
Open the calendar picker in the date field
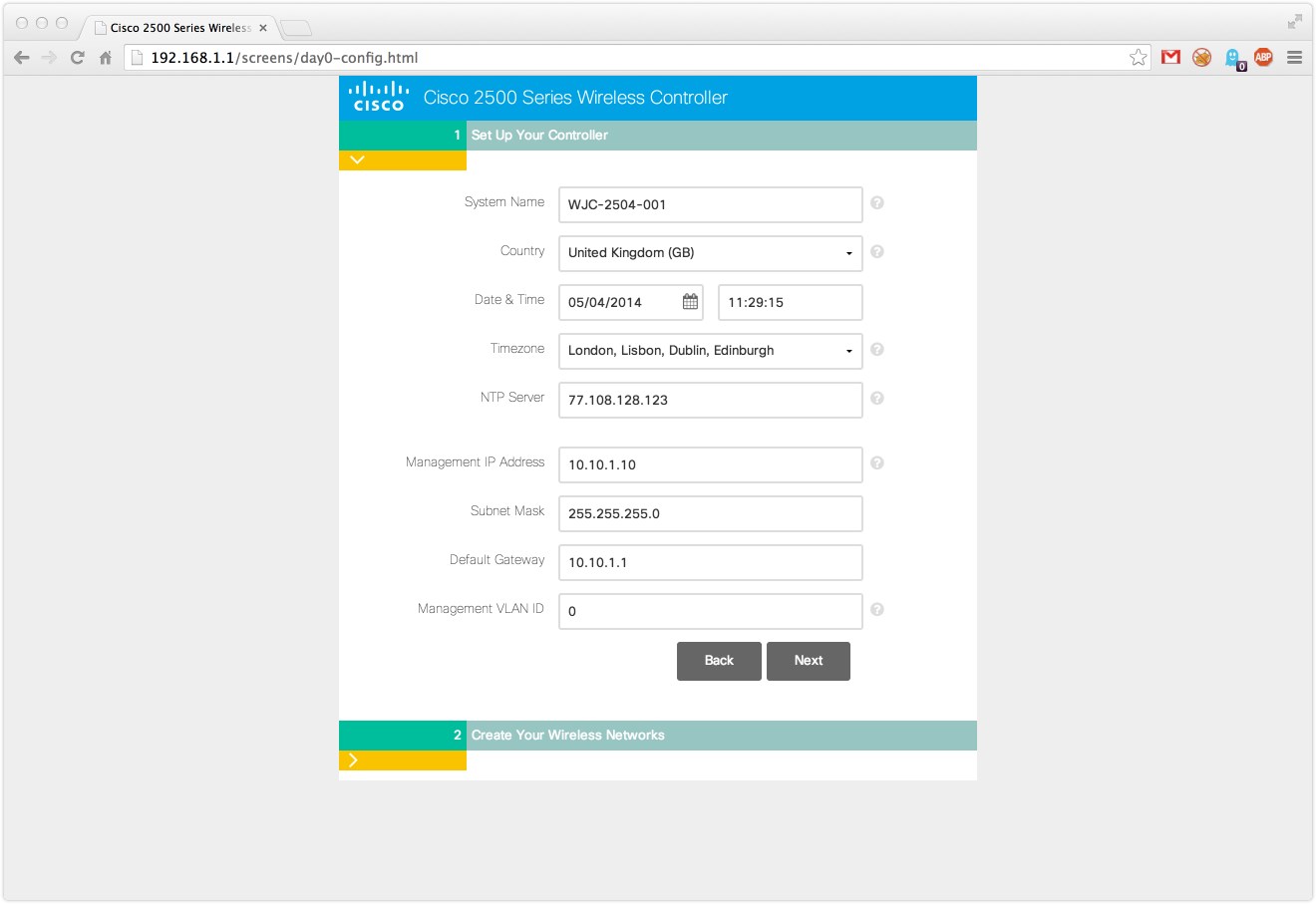(x=690, y=302)
